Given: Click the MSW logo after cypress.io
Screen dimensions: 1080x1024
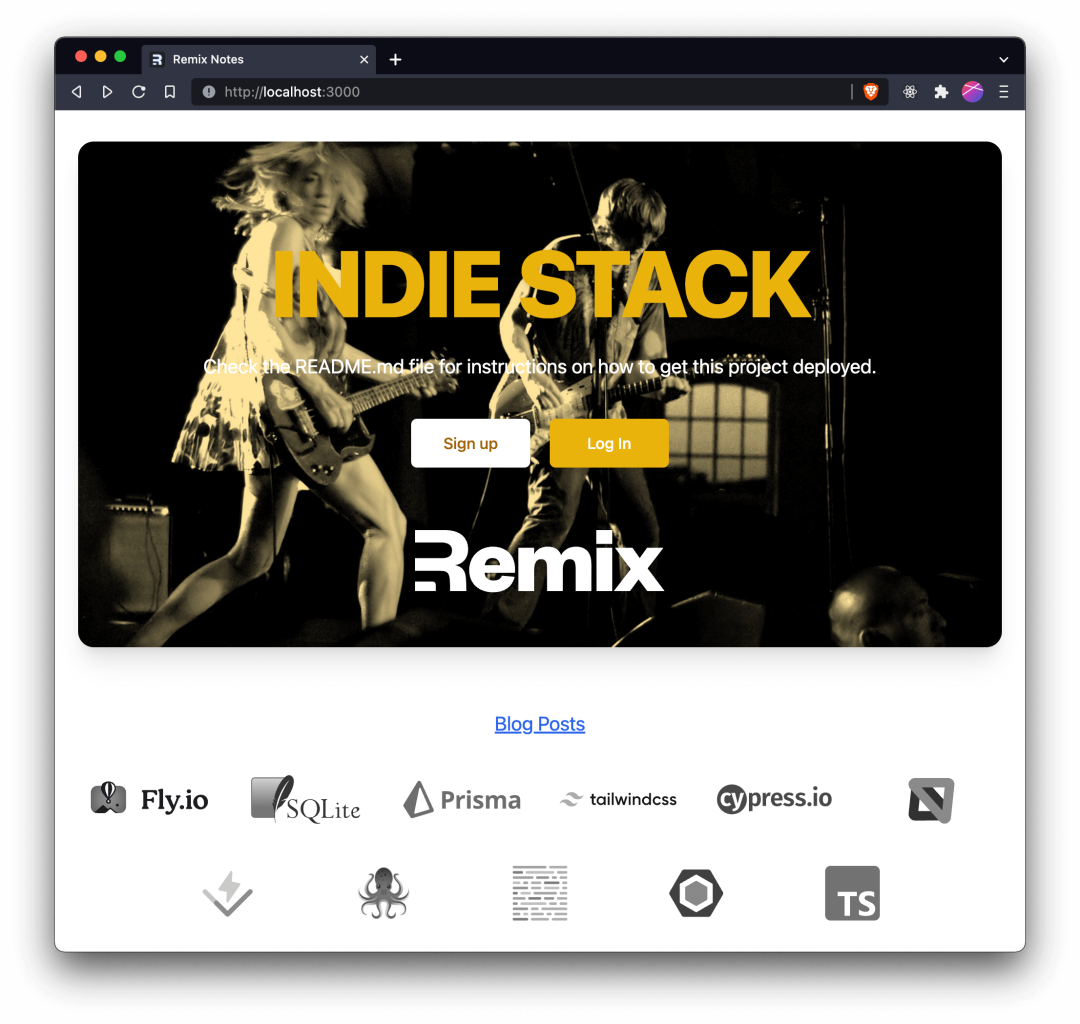Looking at the screenshot, I should (931, 800).
